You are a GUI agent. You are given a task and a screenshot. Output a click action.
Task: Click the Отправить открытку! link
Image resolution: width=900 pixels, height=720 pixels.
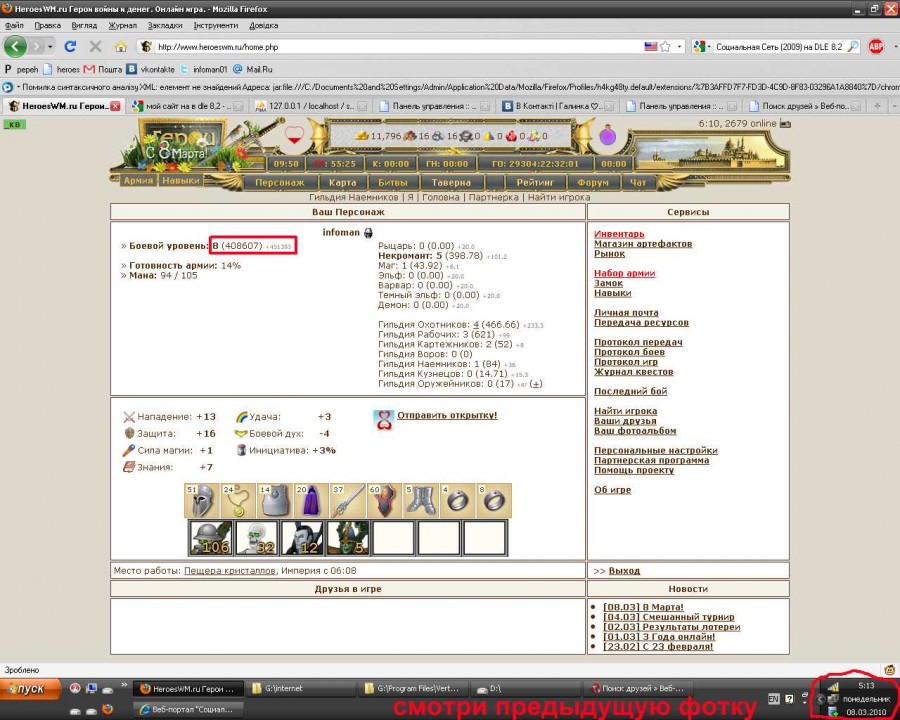point(447,415)
